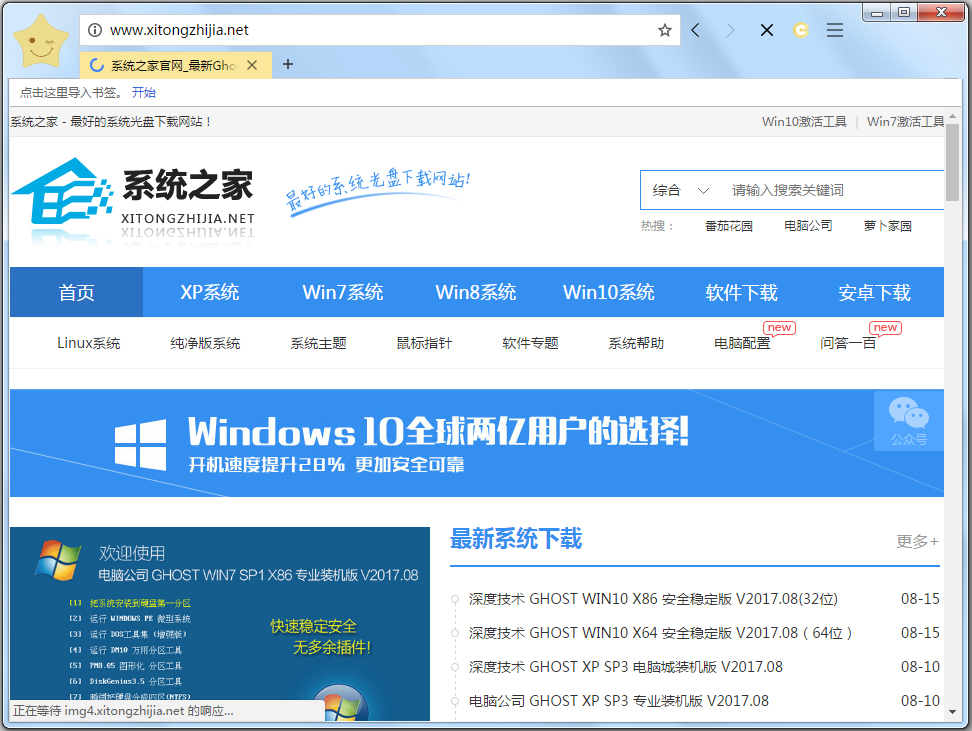Open 系统主题 sub-navigation link

point(319,343)
